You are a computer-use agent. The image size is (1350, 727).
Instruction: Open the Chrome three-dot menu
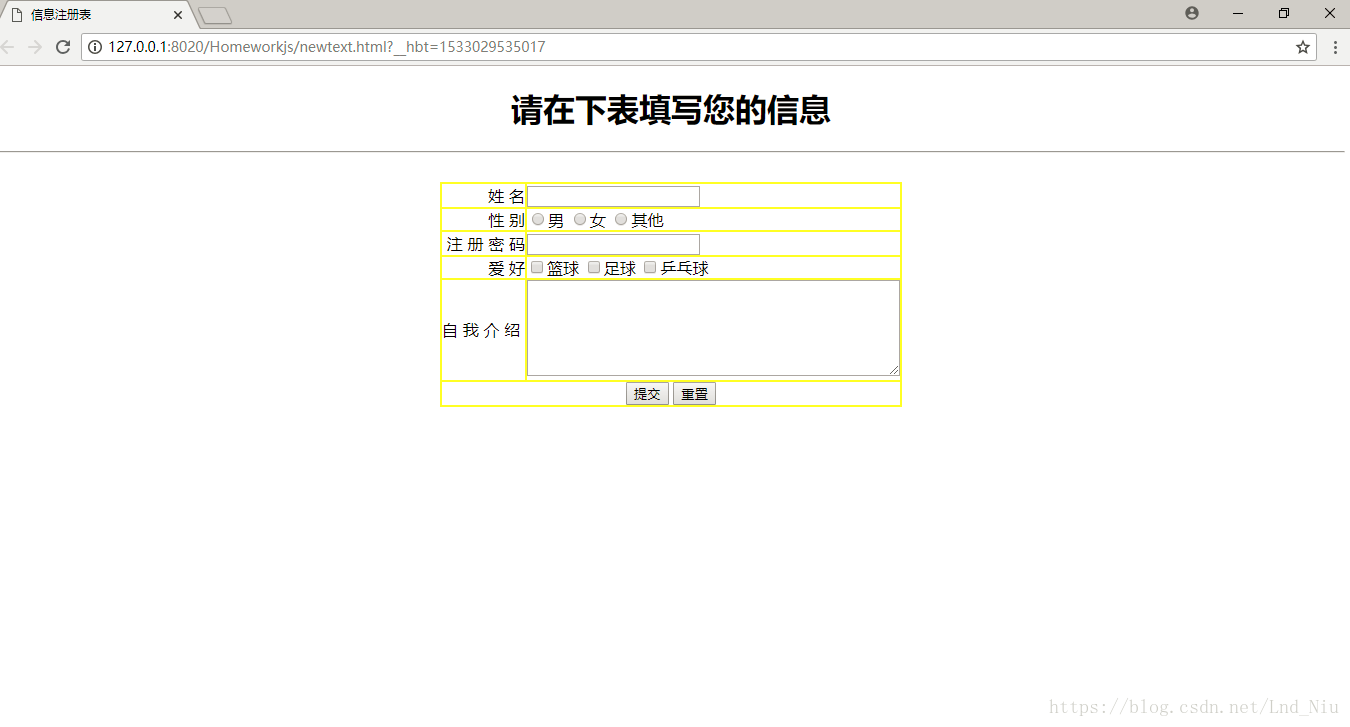tap(1335, 47)
